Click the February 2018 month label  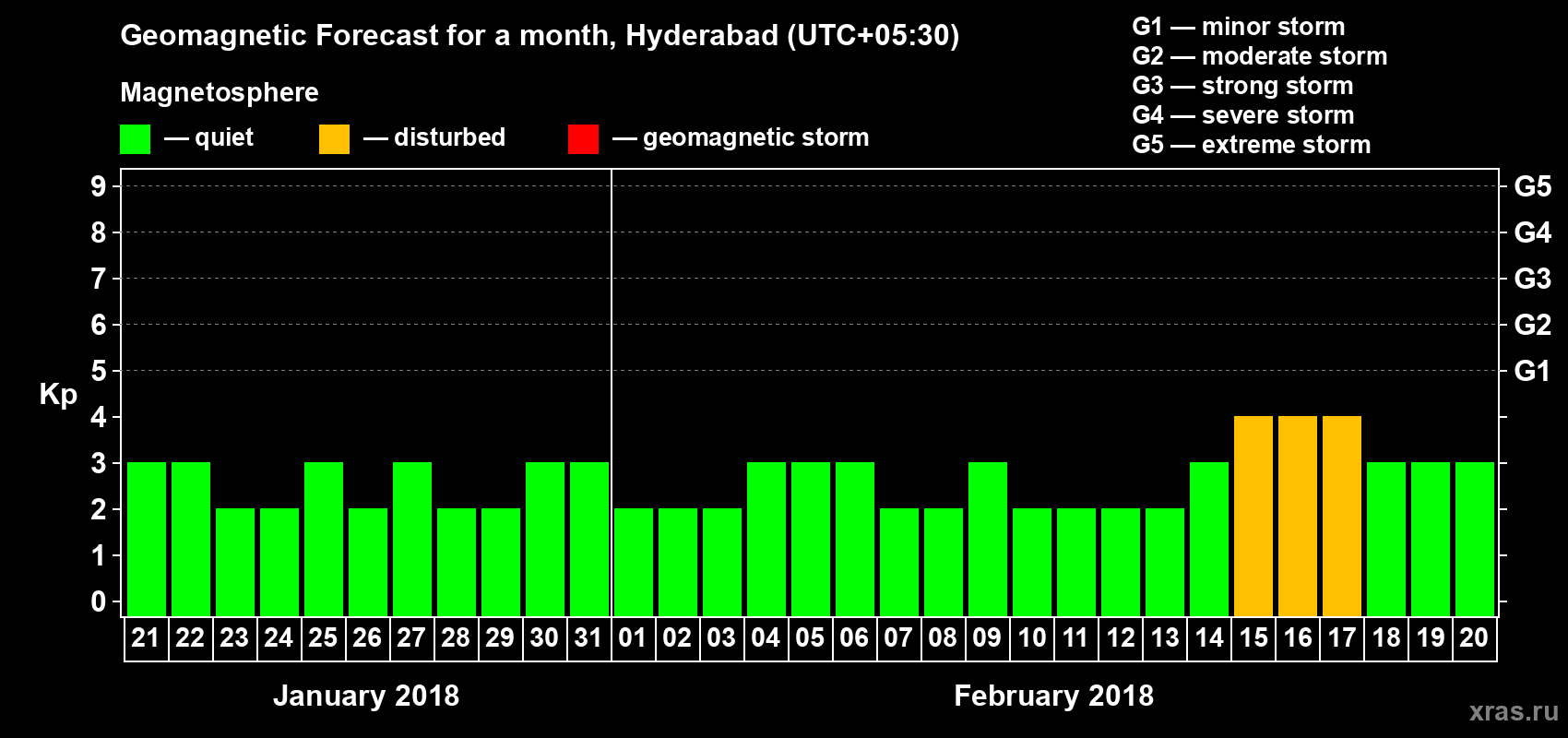pyautogui.click(x=1053, y=696)
